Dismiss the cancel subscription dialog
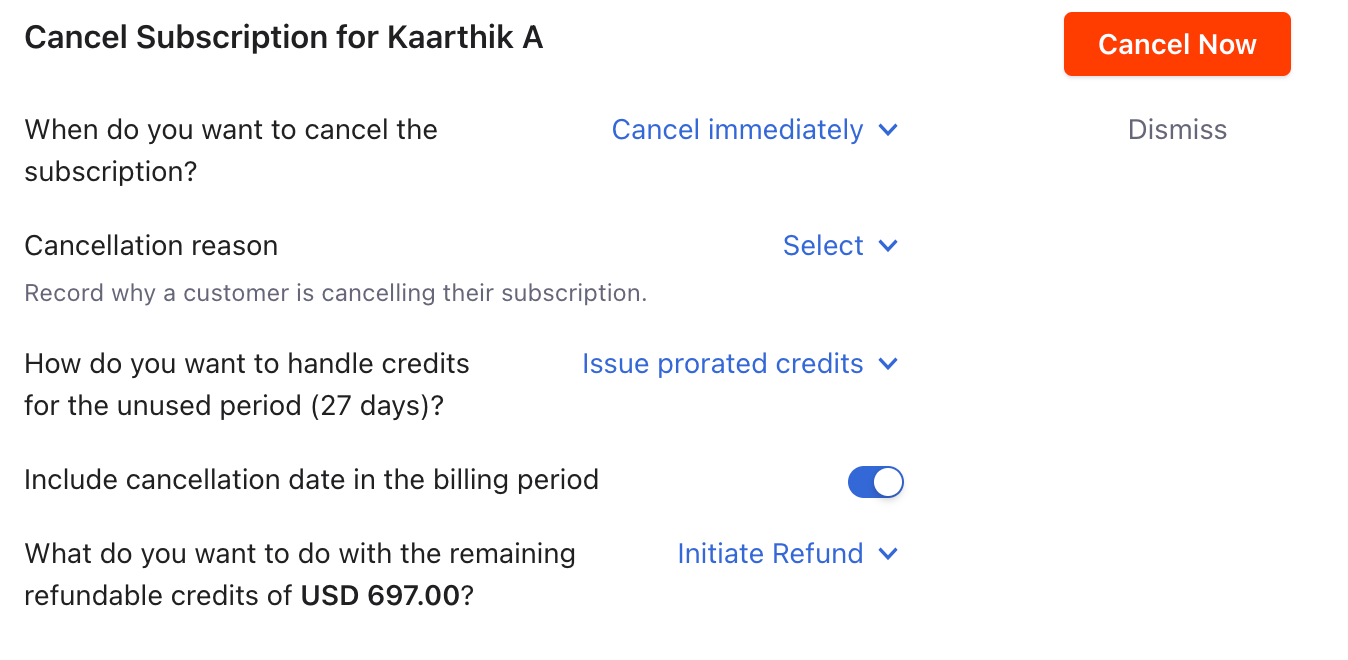1348x660 pixels. point(1177,130)
